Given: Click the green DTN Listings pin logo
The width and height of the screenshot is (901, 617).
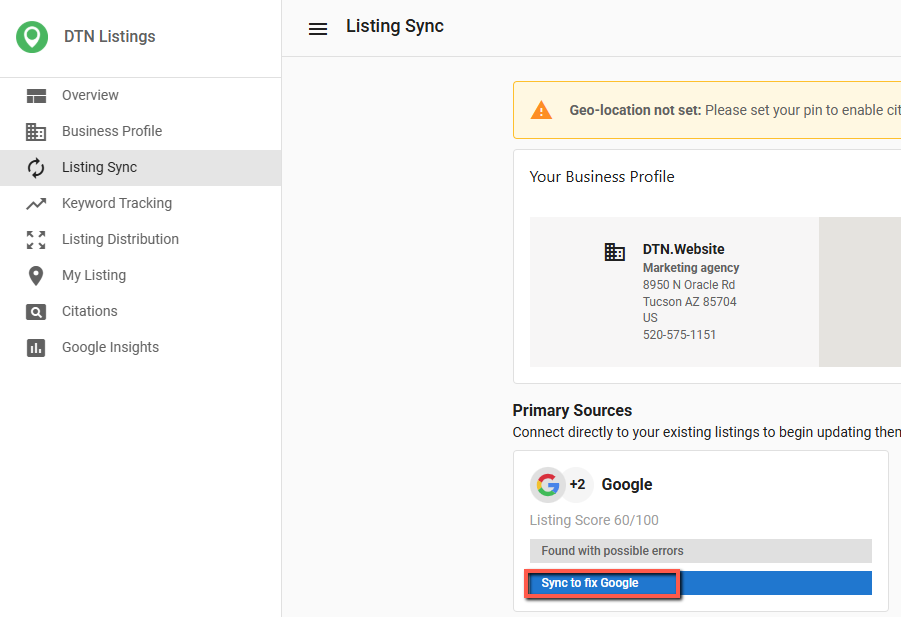Looking at the screenshot, I should (32, 37).
